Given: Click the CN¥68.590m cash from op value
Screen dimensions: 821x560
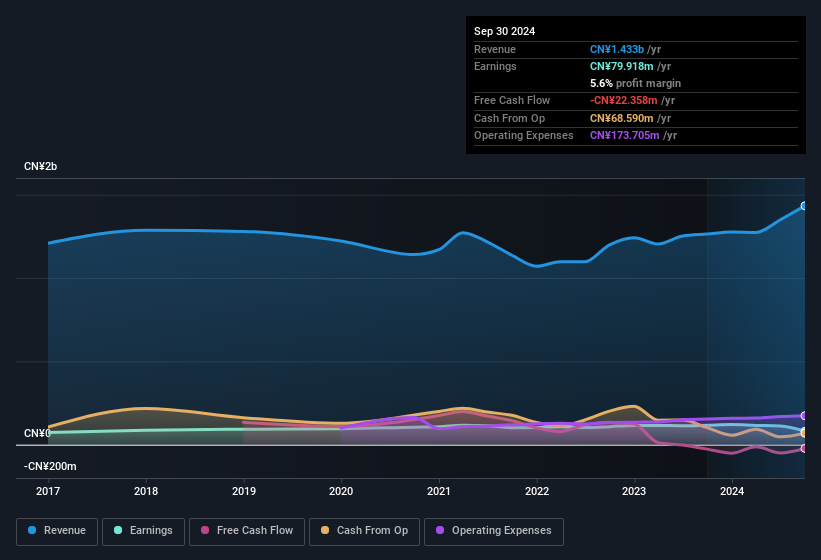Looking at the screenshot, I should point(622,118).
